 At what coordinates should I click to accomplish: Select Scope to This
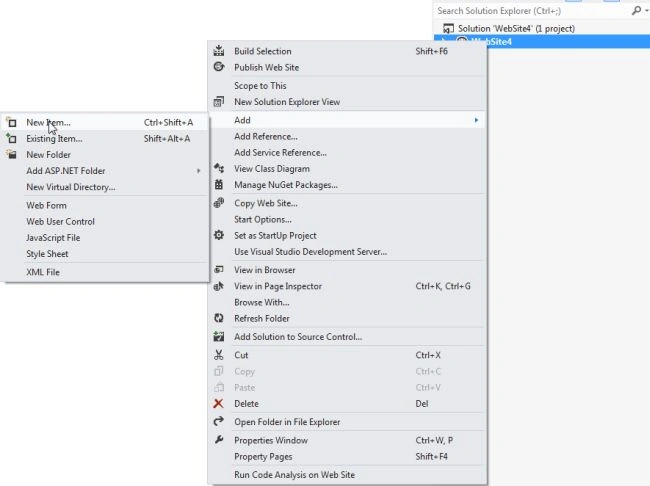click(x=260, y=85)
